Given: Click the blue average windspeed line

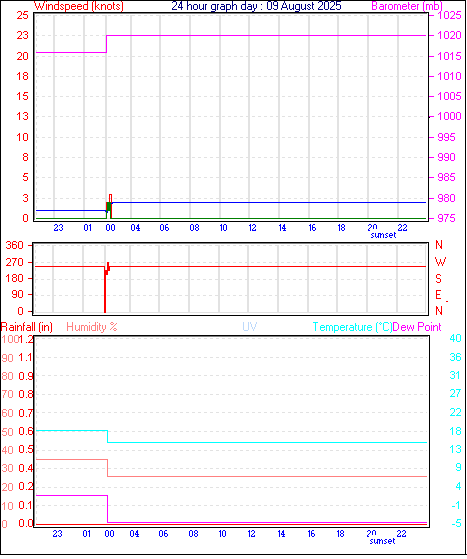Looking at the screenshot, I should [269, 202].
